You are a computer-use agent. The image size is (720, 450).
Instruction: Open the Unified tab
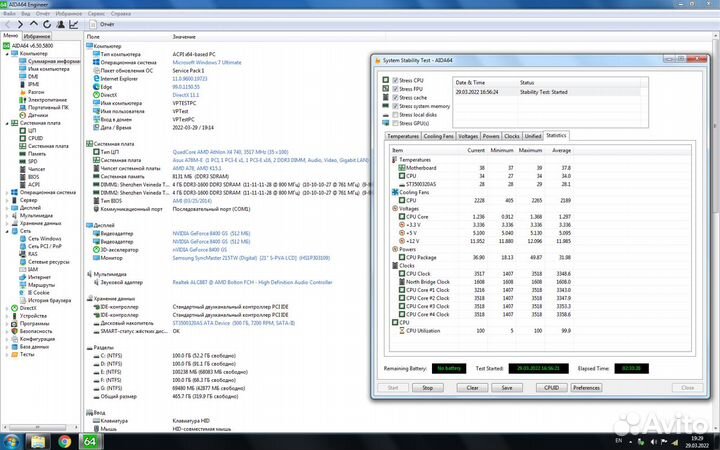(533, 136)
